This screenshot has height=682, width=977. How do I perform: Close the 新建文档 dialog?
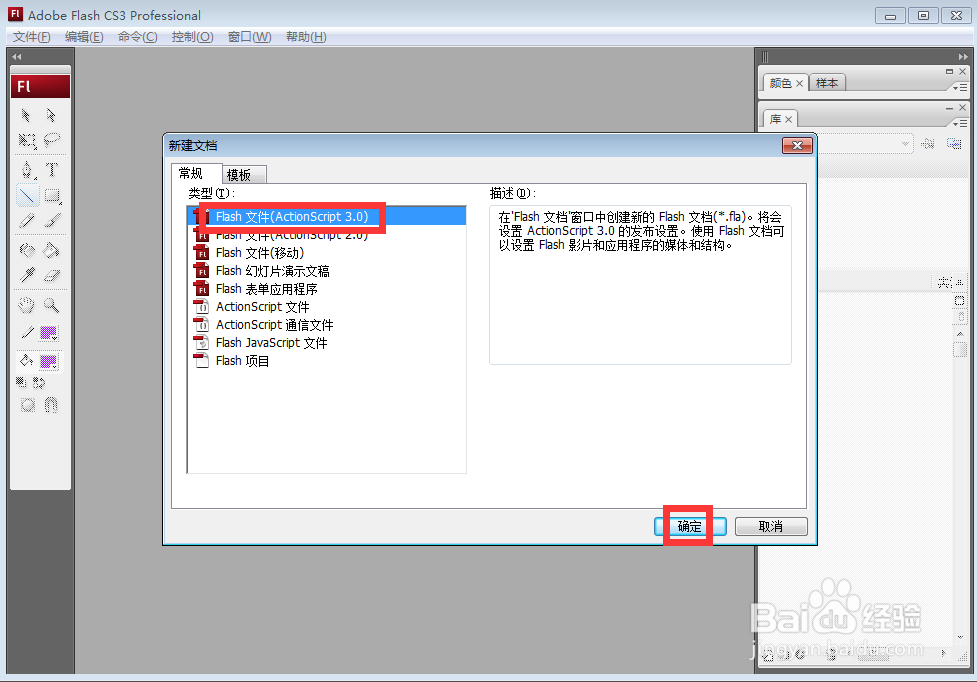798,146
